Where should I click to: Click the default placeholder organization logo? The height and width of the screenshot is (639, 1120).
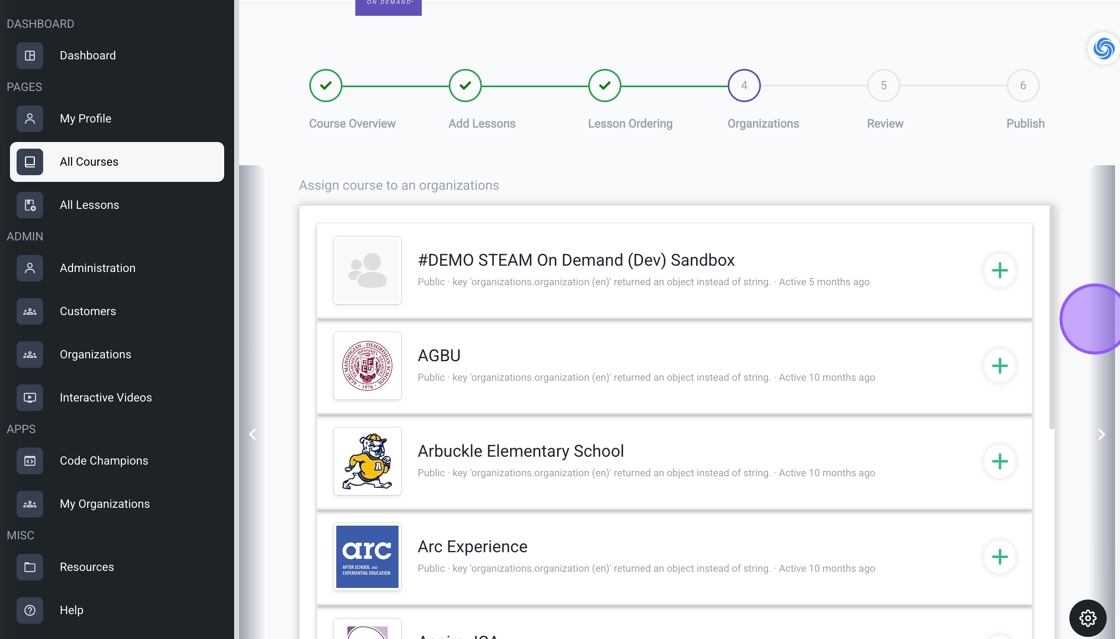(x=367, y=271)
